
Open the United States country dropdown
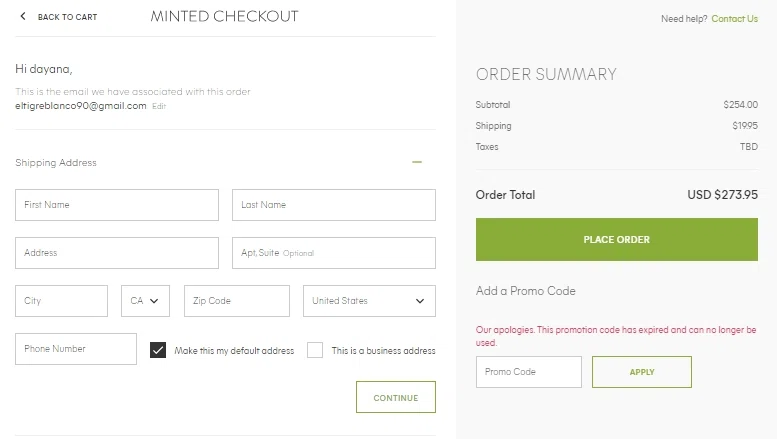369,301
